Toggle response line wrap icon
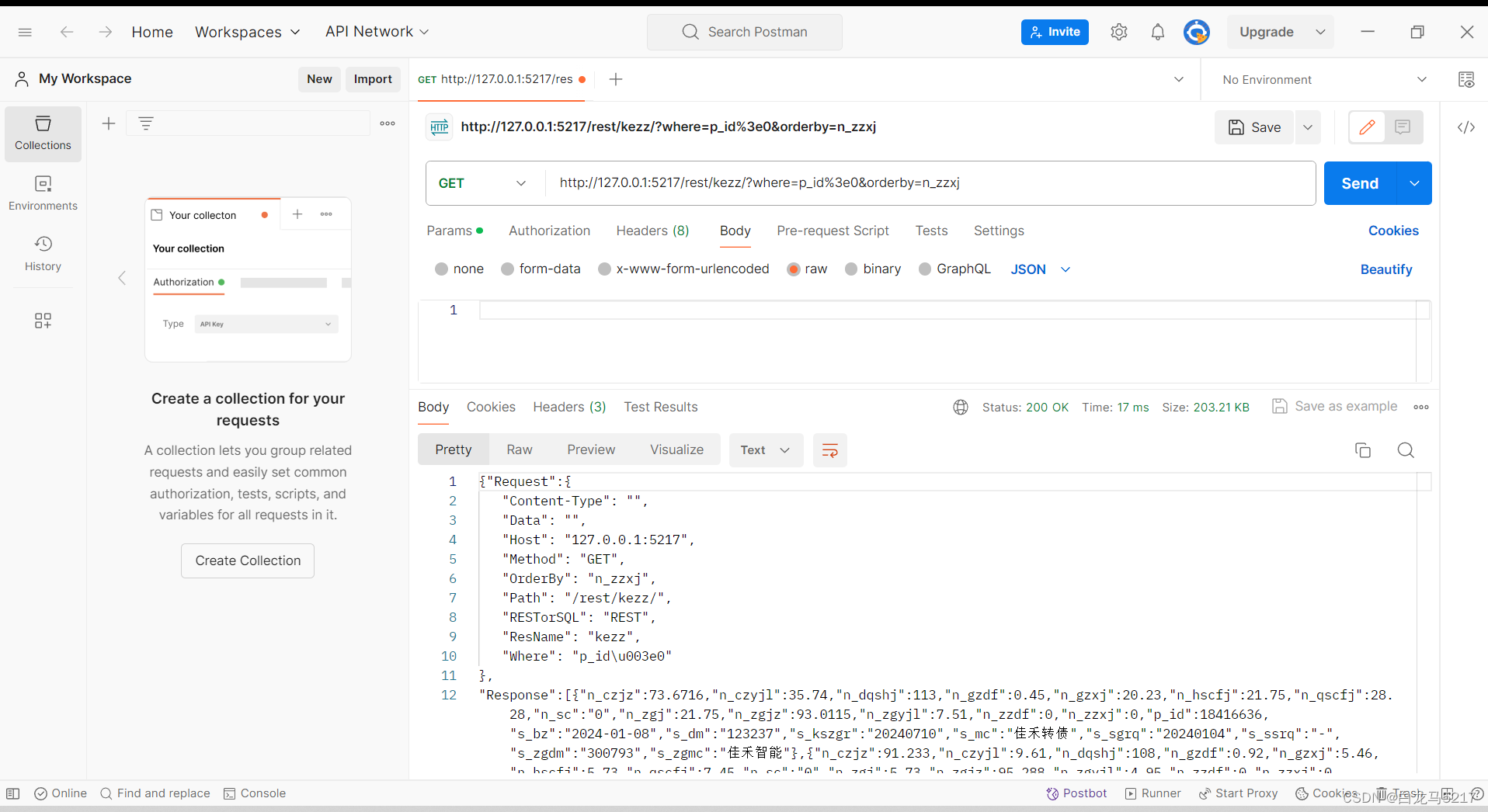Image resolution: width=1488 pixels, height=812 pixels. tap(829, 450)
